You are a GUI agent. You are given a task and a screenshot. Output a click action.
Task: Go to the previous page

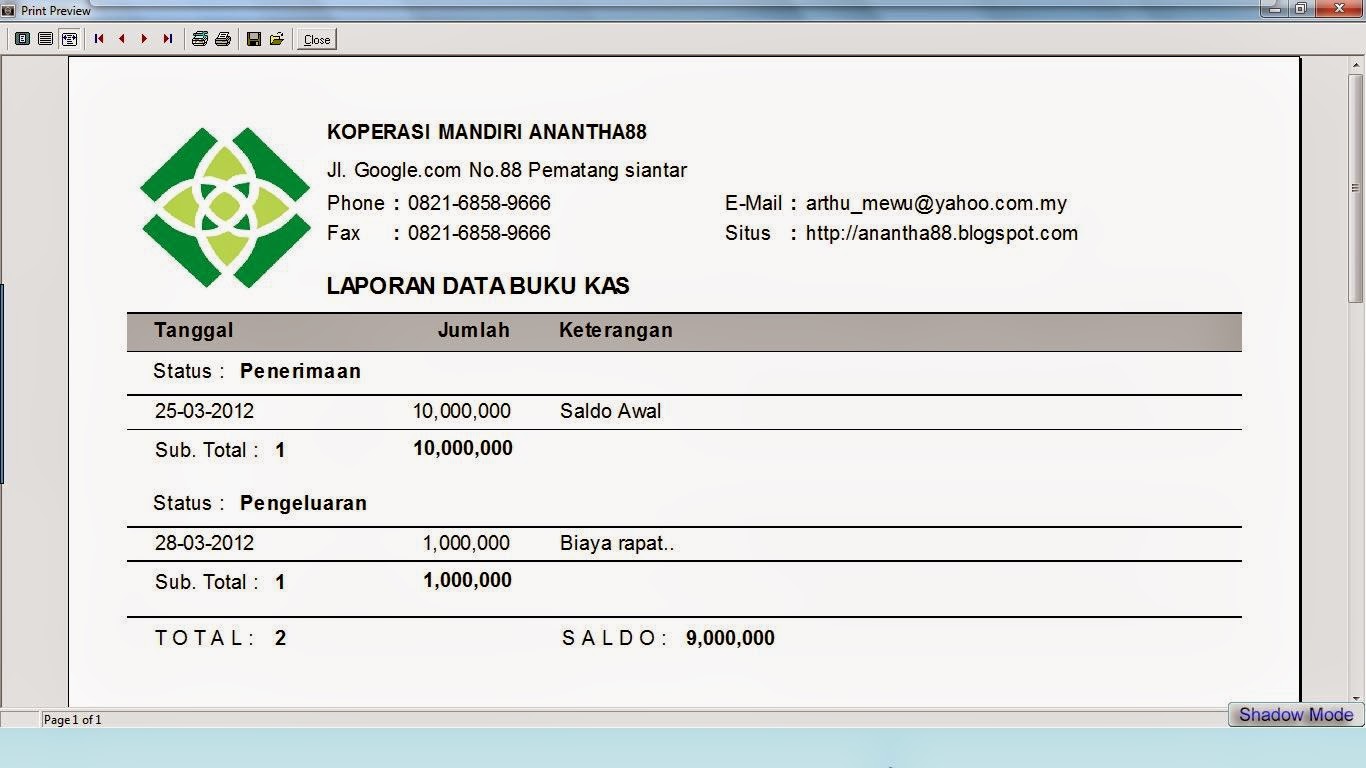122,39
